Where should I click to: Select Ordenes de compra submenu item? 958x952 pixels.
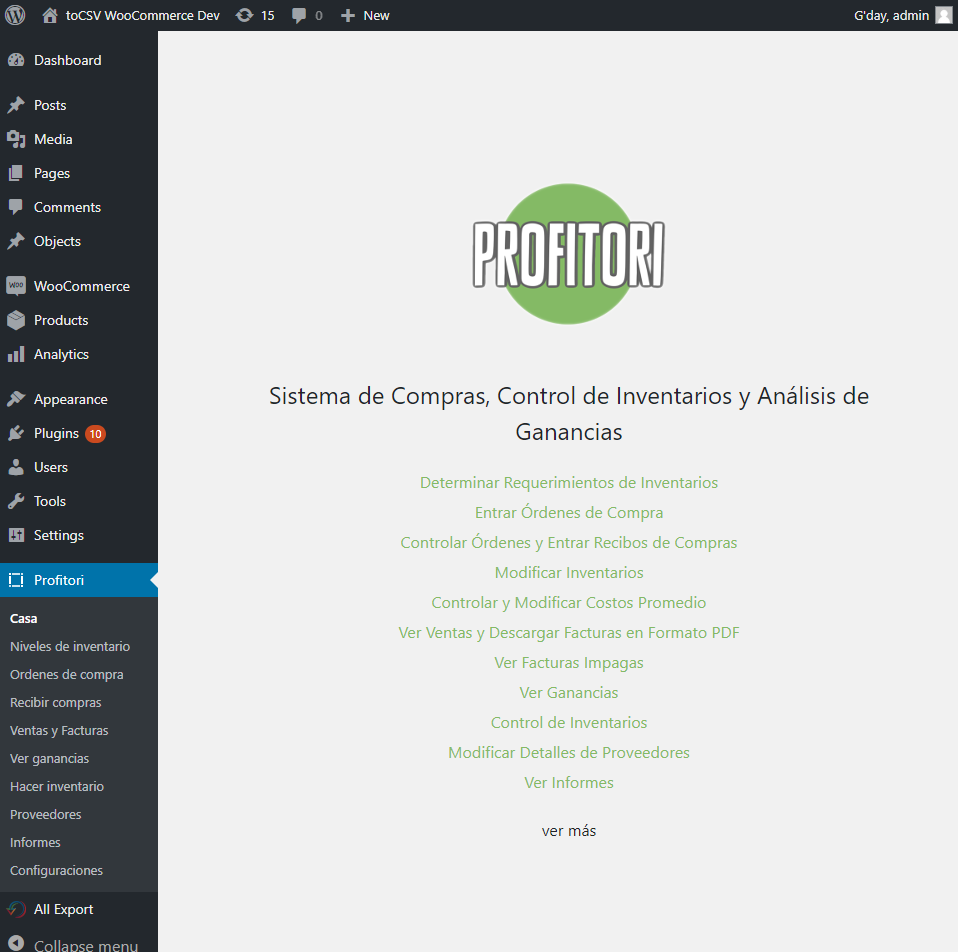(x=67, y=675)
